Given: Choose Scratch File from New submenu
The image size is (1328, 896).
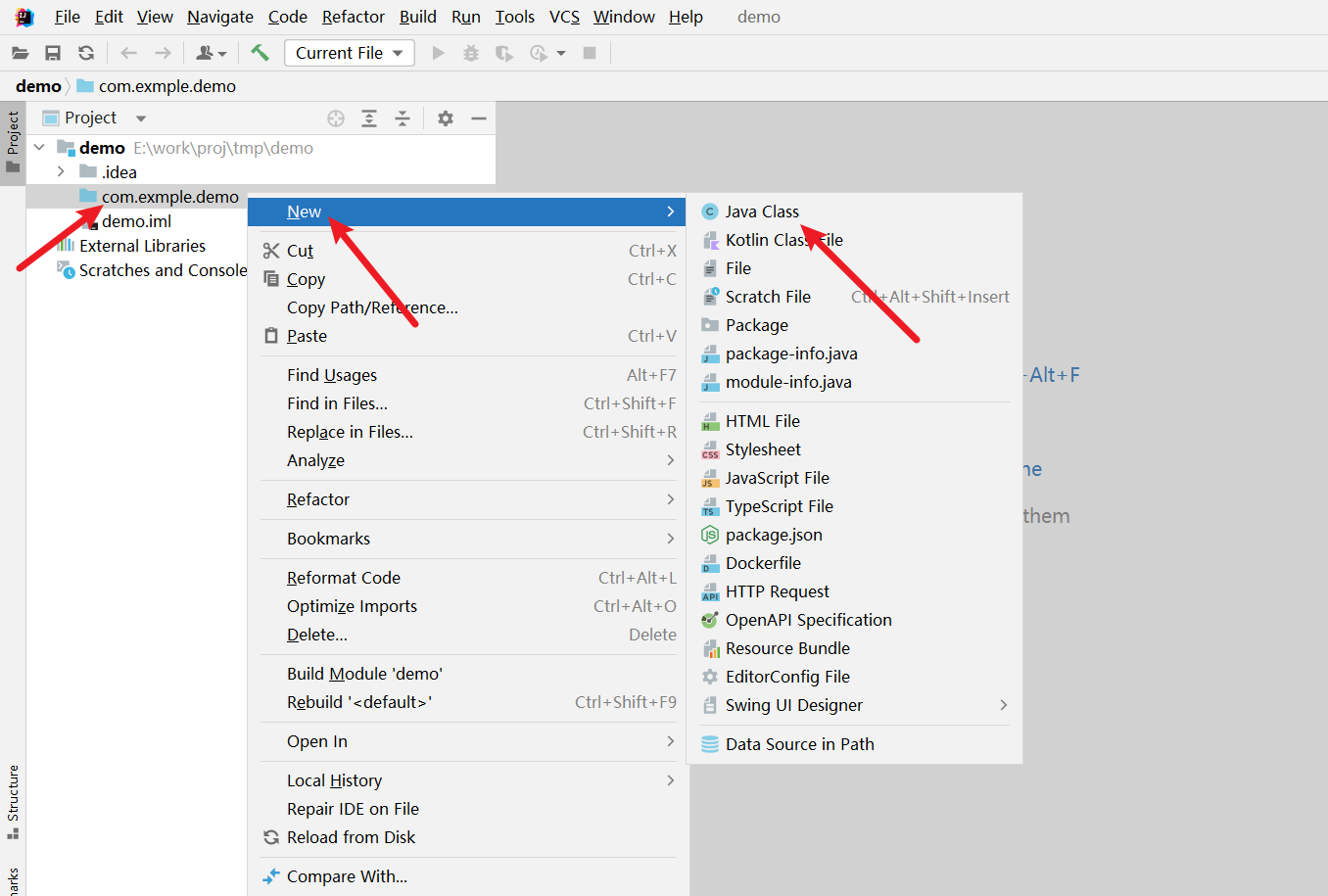Looking at the screenshot, I should tap(855, 297).
